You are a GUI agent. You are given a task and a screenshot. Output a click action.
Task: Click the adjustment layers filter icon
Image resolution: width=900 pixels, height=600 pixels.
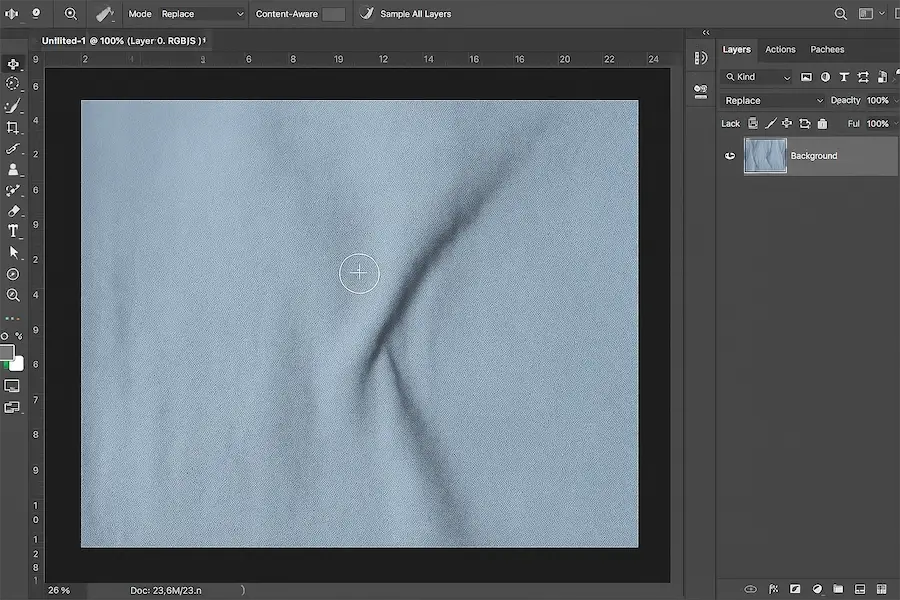[x=824, y=76]
